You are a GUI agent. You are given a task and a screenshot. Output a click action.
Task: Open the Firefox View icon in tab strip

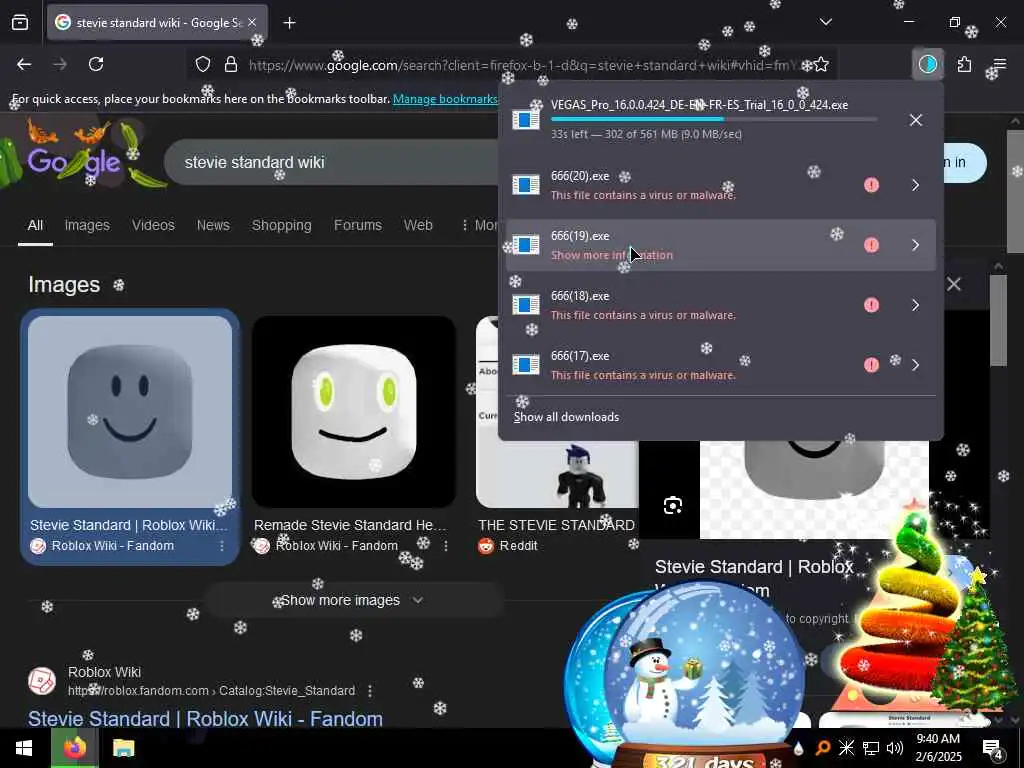20,23
